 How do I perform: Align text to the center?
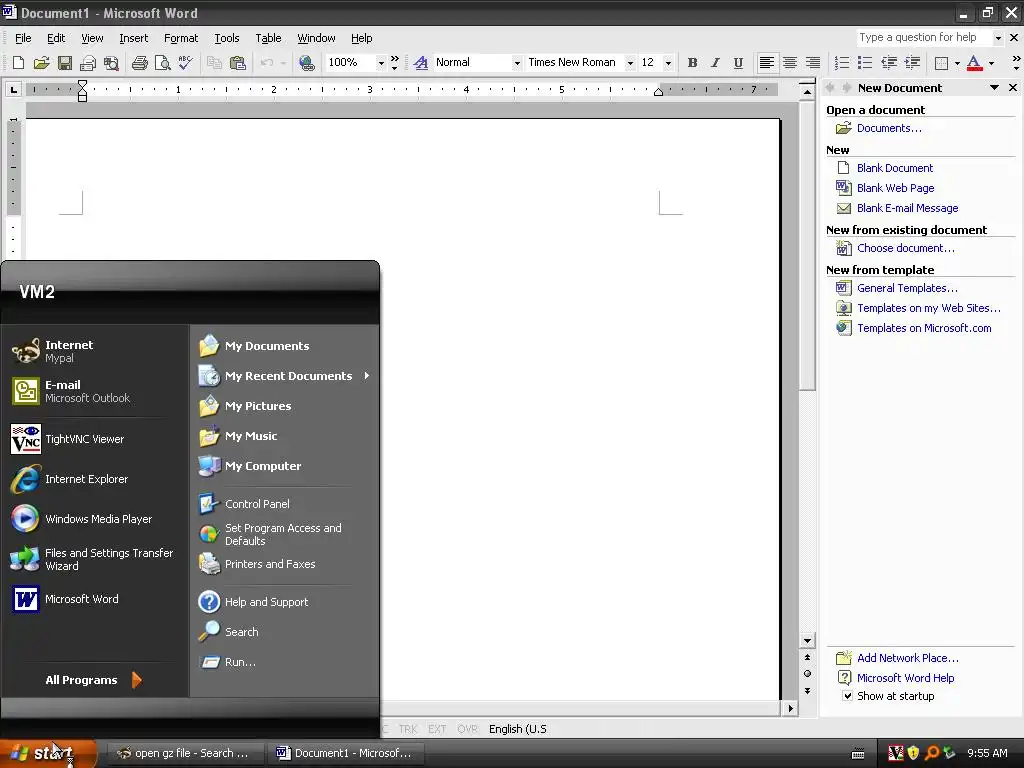790,63
